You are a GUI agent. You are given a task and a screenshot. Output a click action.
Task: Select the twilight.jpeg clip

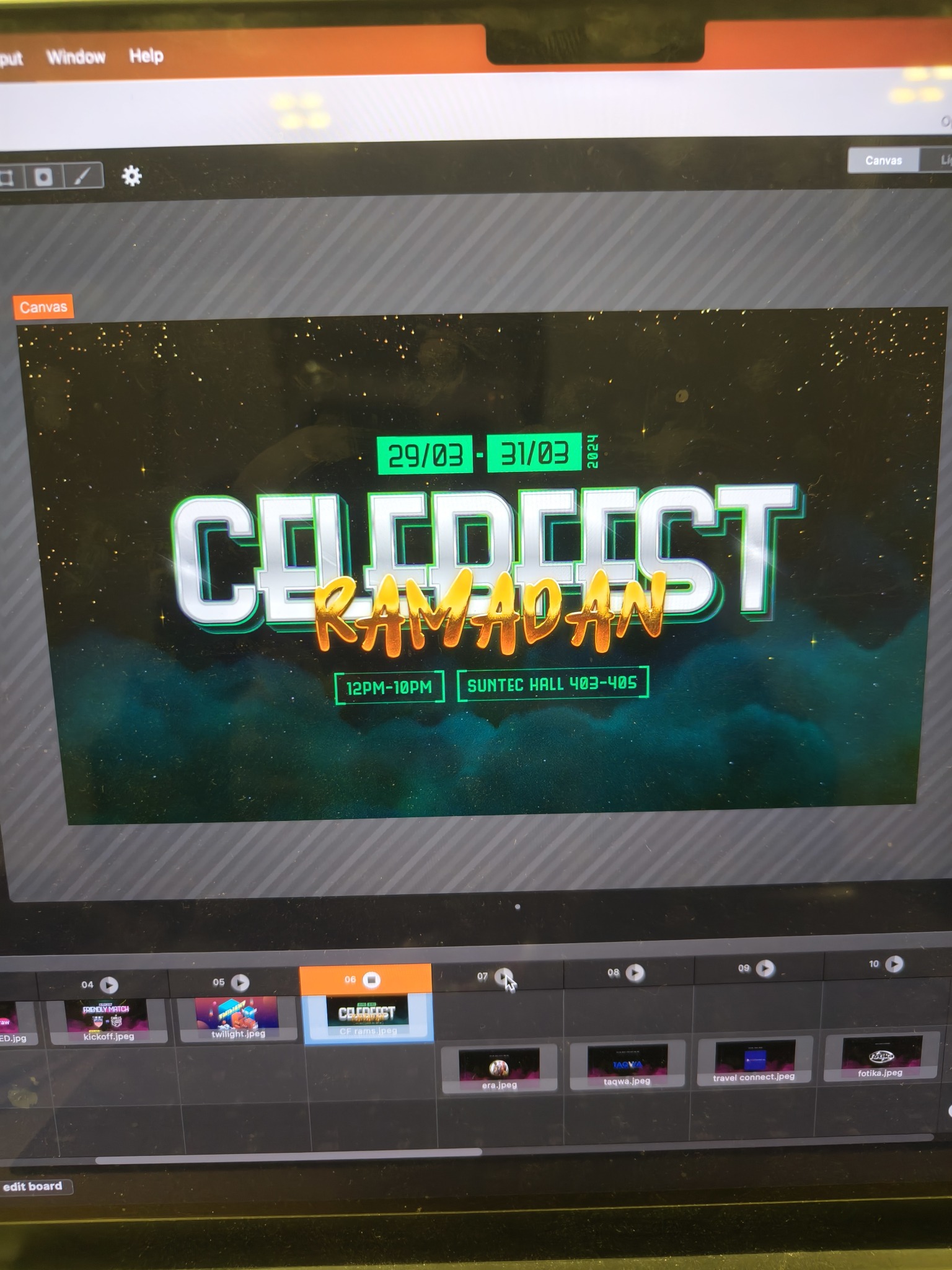pos(237,1016)
